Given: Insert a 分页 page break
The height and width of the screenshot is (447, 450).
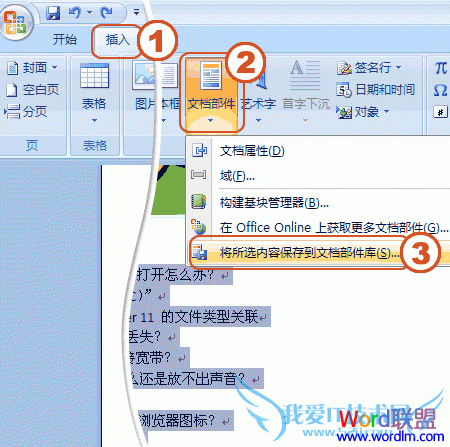Looking at the screenshot, I should click(26, 111).
